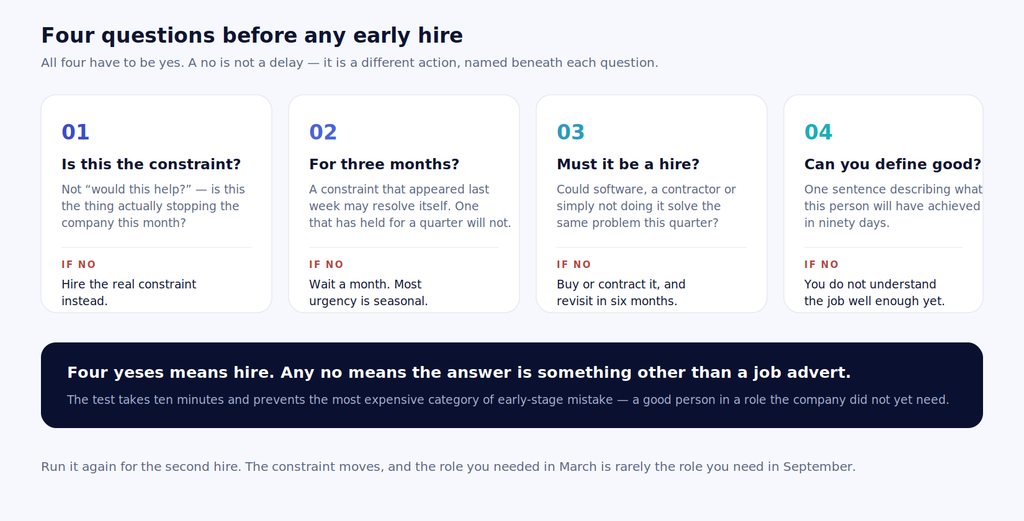Click the 'All four have to be yes' subtitle
This screenshot has height=521, width=1024.
(349, 63)
